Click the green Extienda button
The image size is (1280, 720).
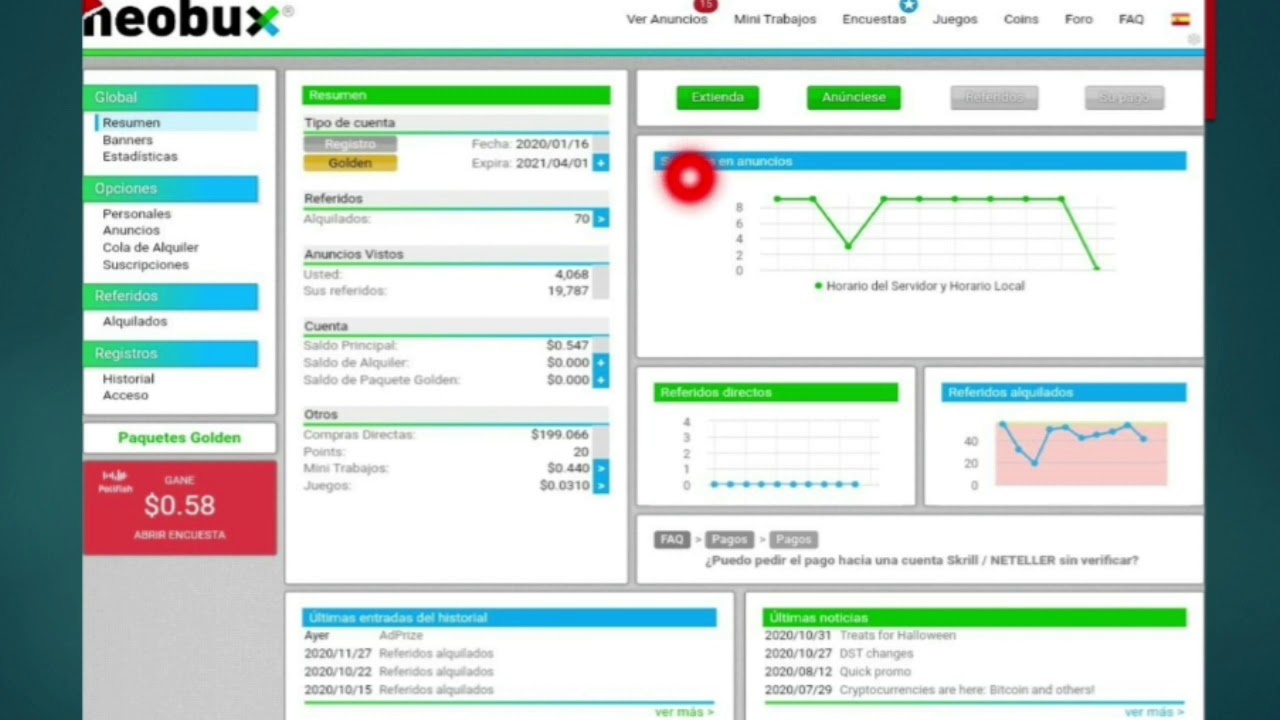pyautogui.click(x=717, y=97)
